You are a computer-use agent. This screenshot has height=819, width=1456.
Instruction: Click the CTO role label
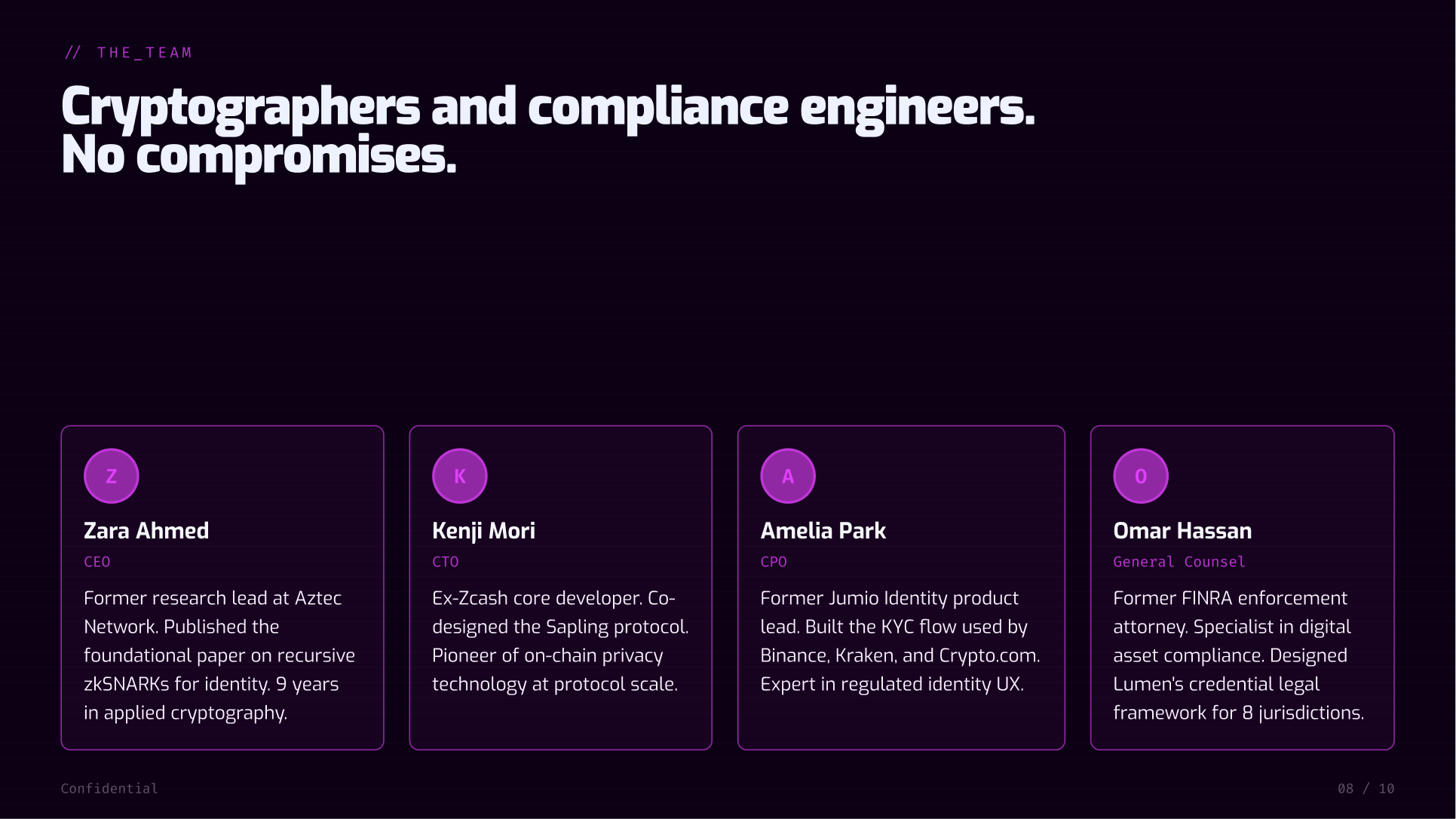[x=446, y=562]
